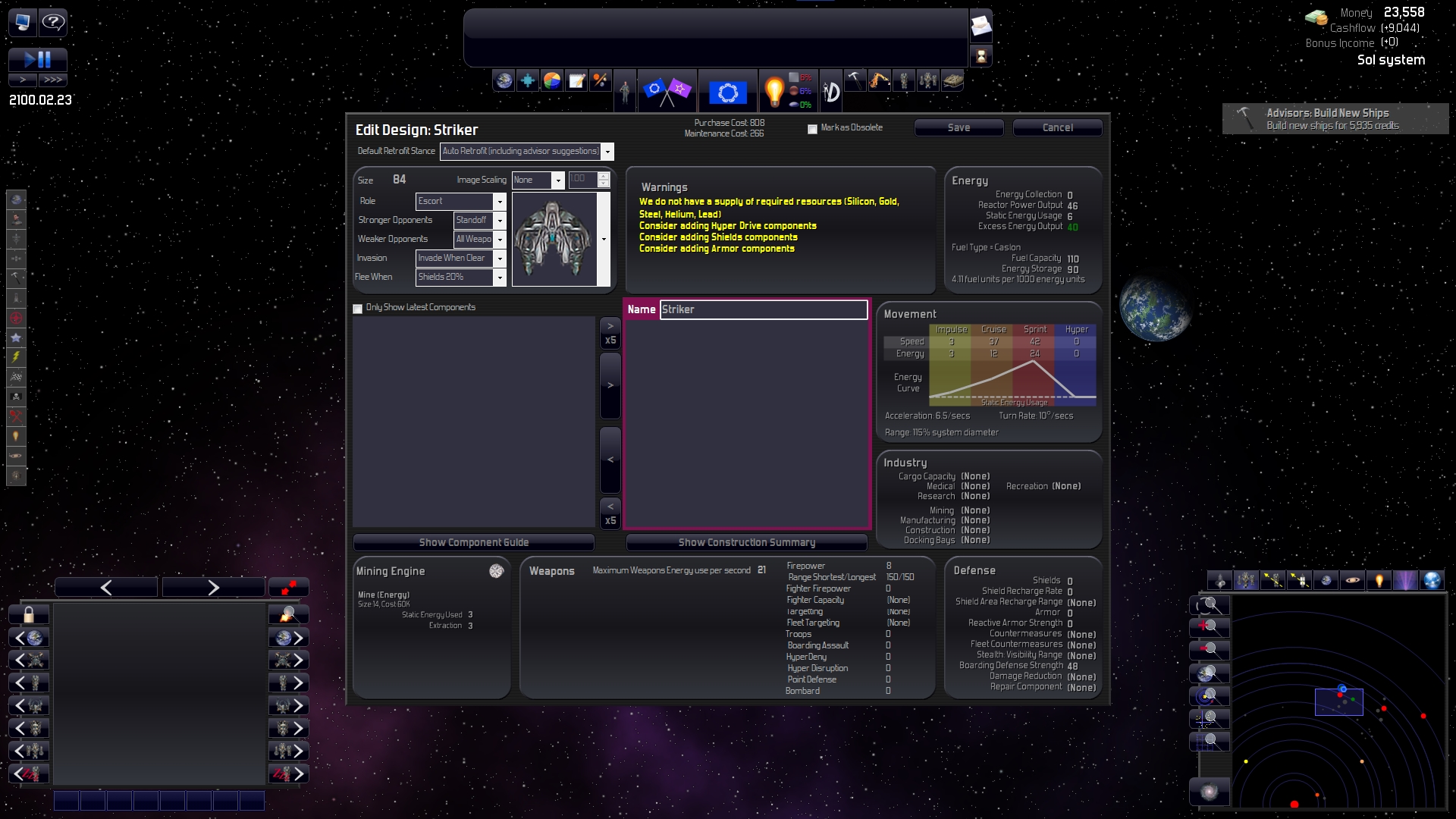
Task: Go to next selection with right arrow button
Action: pos(213,588)
